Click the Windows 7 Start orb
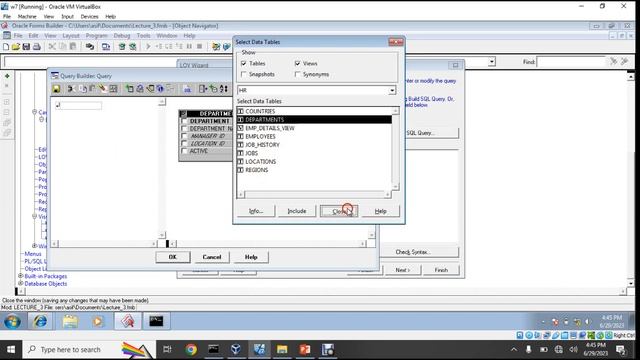The width and height of the screenshot is (640, 360). point(12,321)
